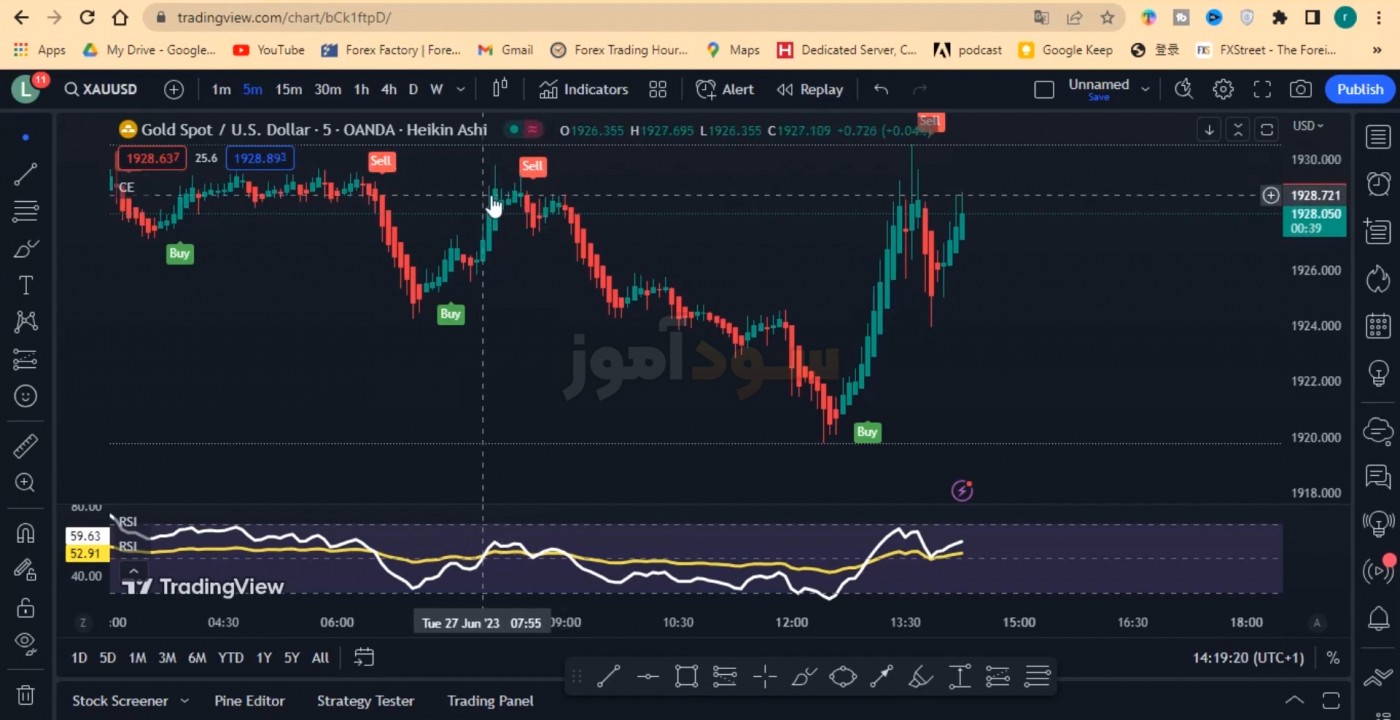This screenshot has width=1400, height=720.
Task: Open the notifications bell icon
Action: [x=1378, y=617]
